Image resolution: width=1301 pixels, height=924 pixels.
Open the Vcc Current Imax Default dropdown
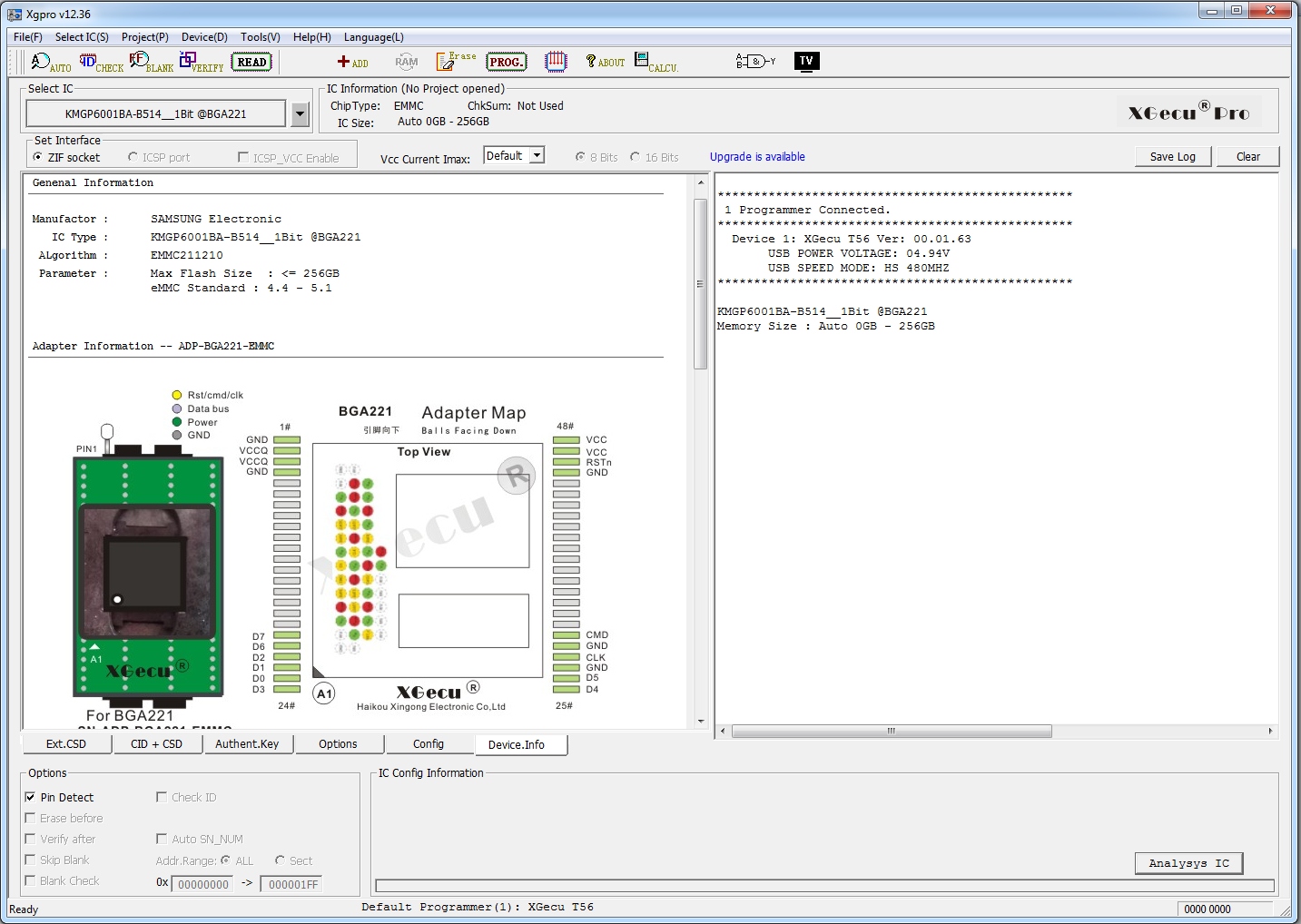point(537,155)
